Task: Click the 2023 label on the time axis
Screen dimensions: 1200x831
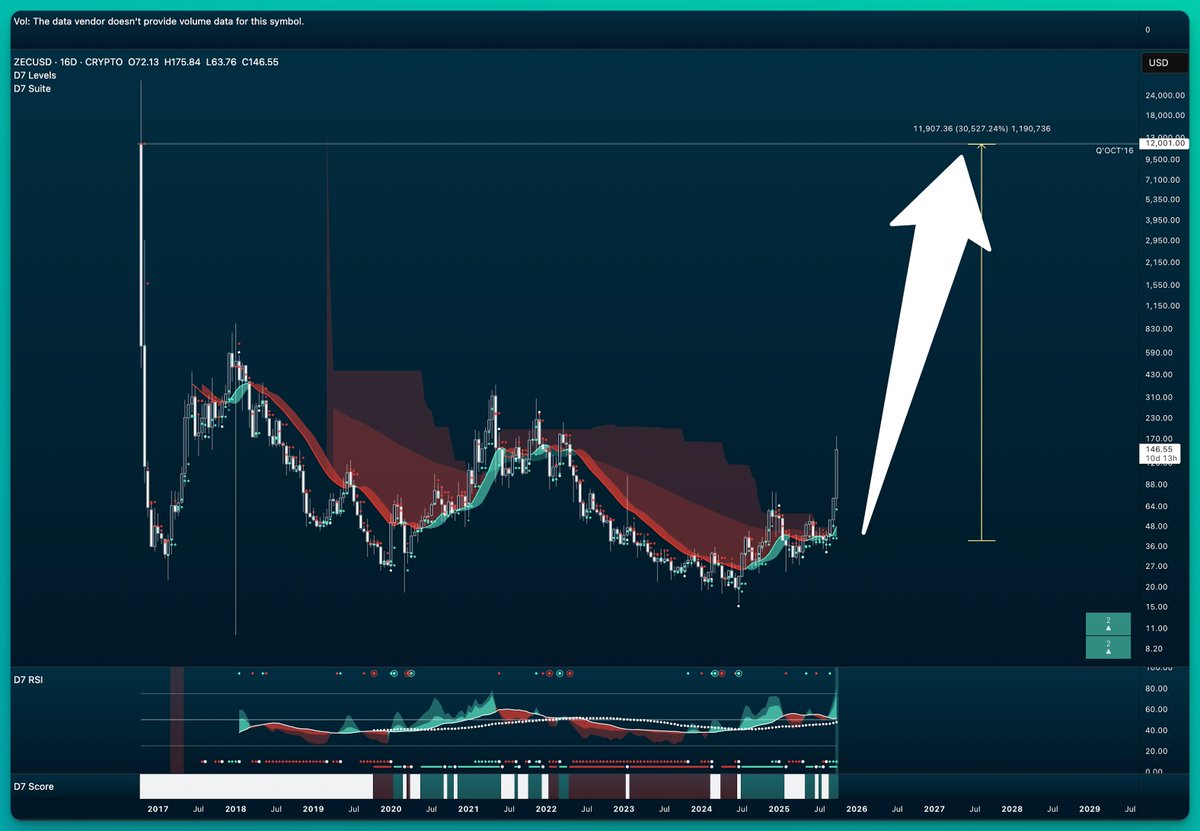Action: click(623, 808)
